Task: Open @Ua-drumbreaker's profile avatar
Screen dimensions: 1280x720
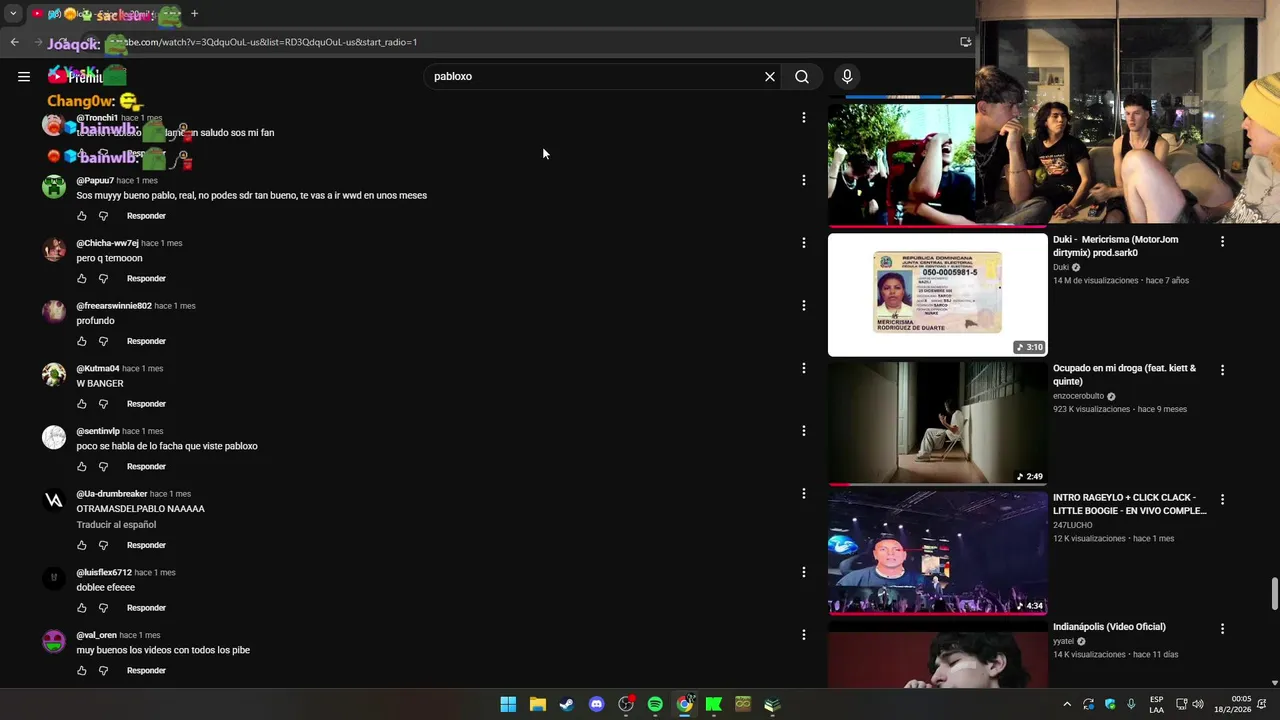Action: click(x=54, y=500)
